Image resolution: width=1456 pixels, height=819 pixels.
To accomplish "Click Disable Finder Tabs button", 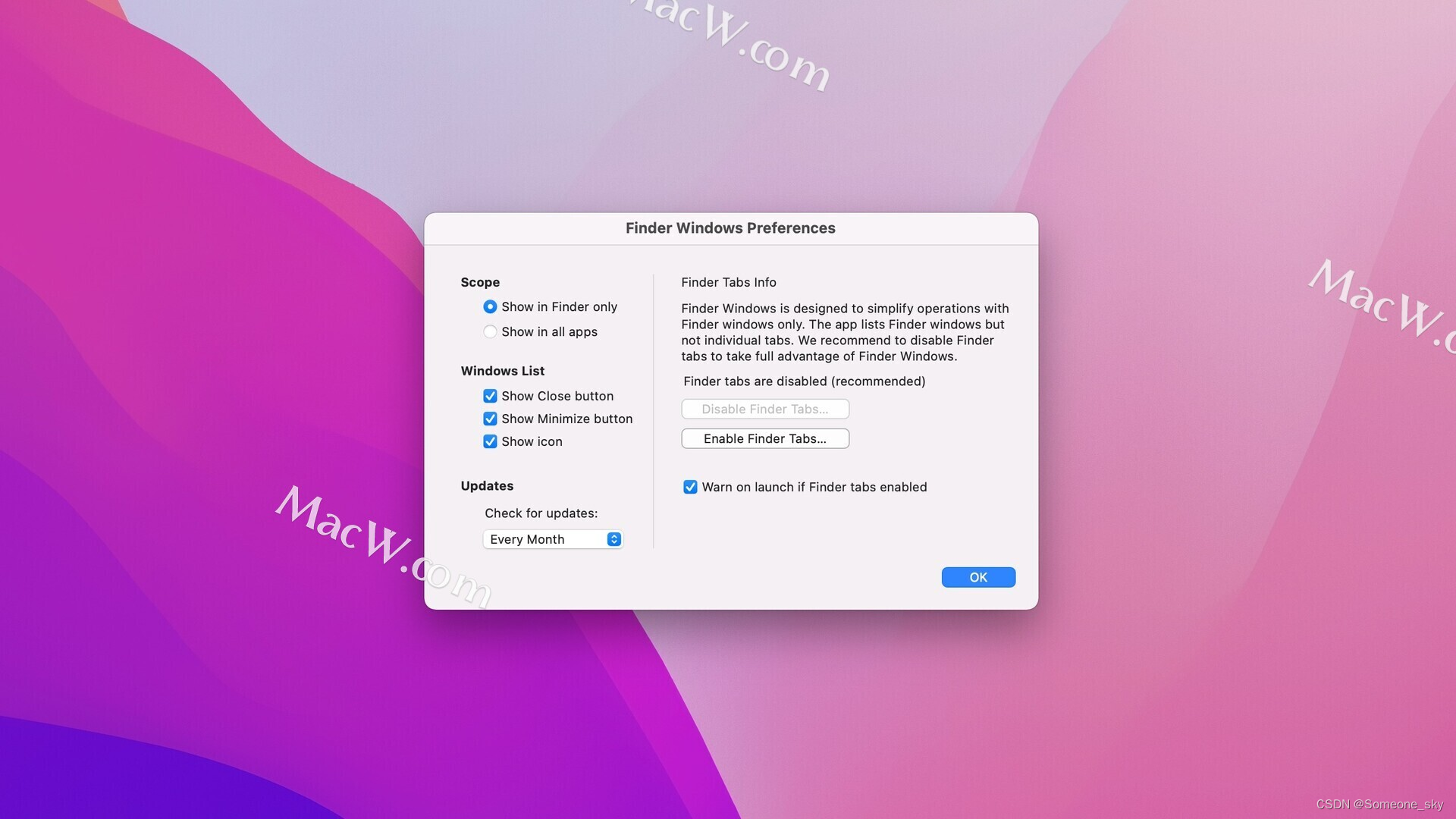I will pyautogui.click(x=765, y=408).
